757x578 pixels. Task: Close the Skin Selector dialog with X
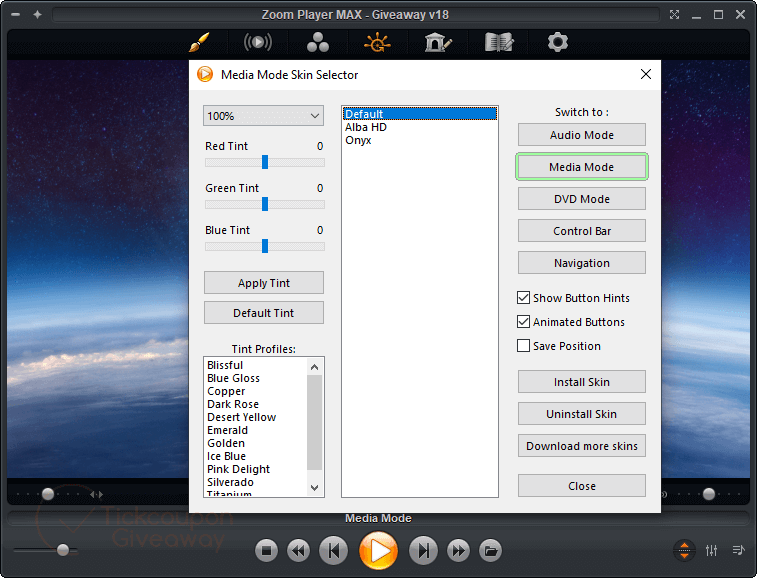[645, 74]
